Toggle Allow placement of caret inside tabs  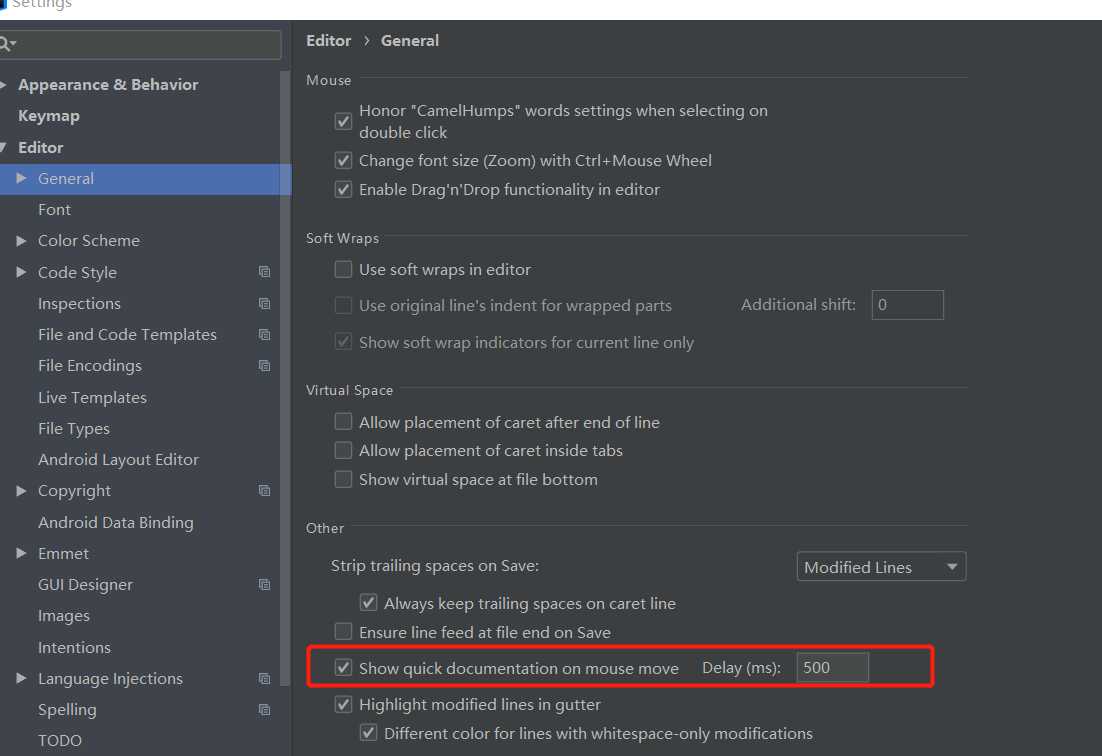click(x=344, y=450)
